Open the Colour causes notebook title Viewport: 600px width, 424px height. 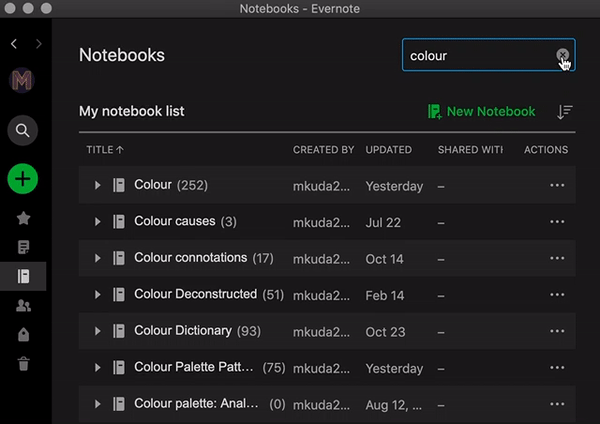point(174,221)
